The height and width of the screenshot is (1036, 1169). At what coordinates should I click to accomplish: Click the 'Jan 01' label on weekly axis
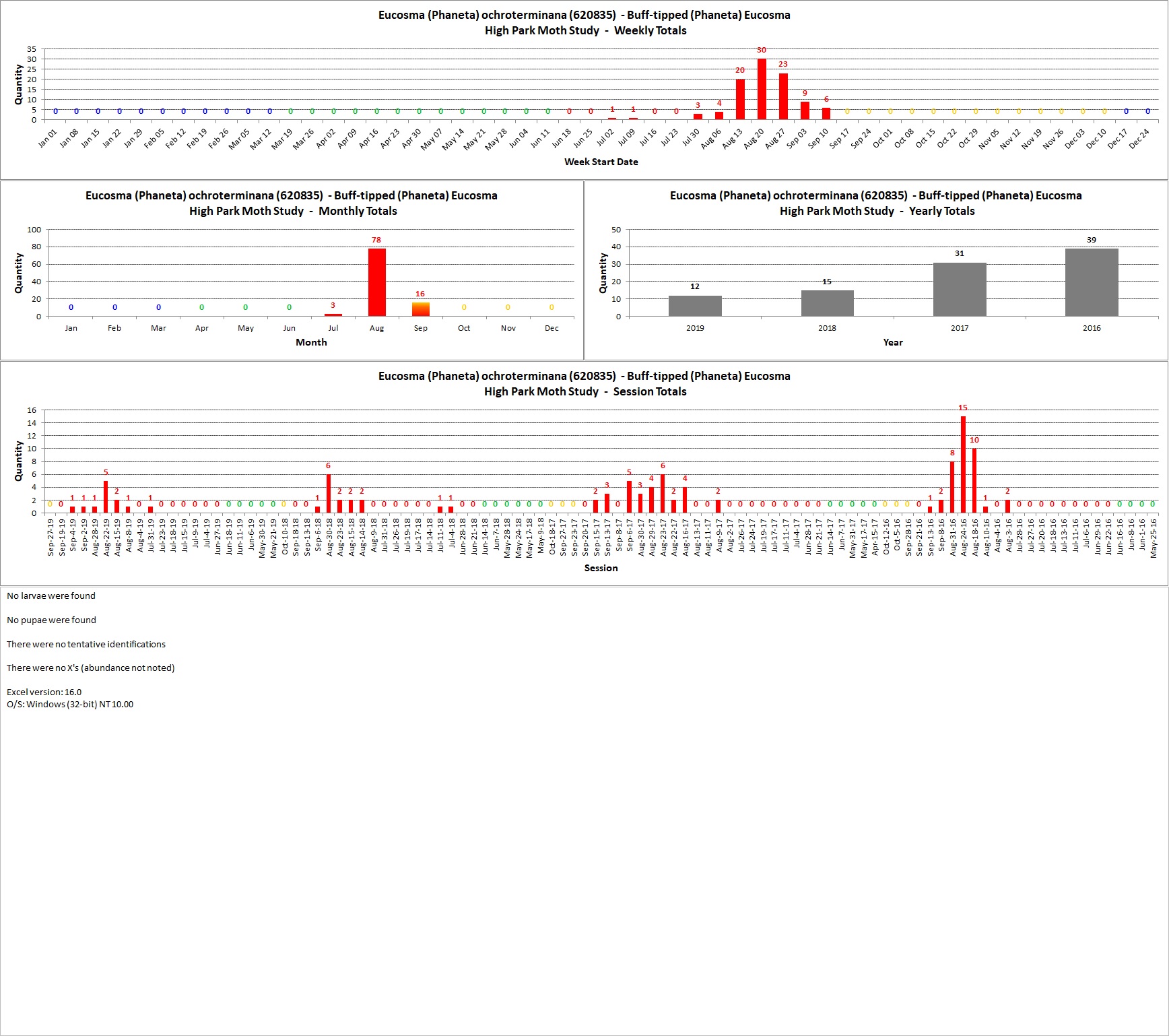pos(48,138)
